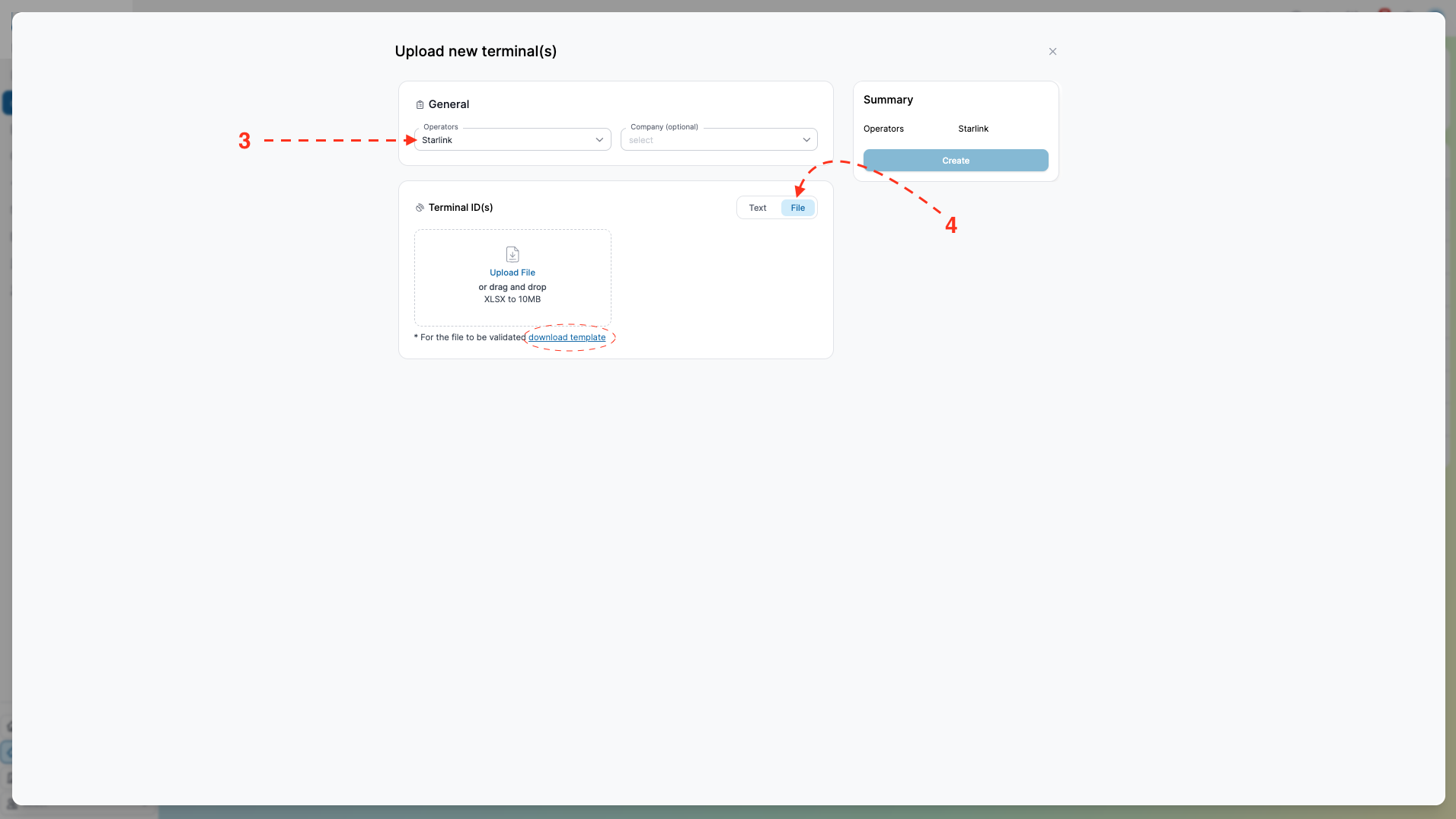Click the file download icon above Upload File

(512, 254)
